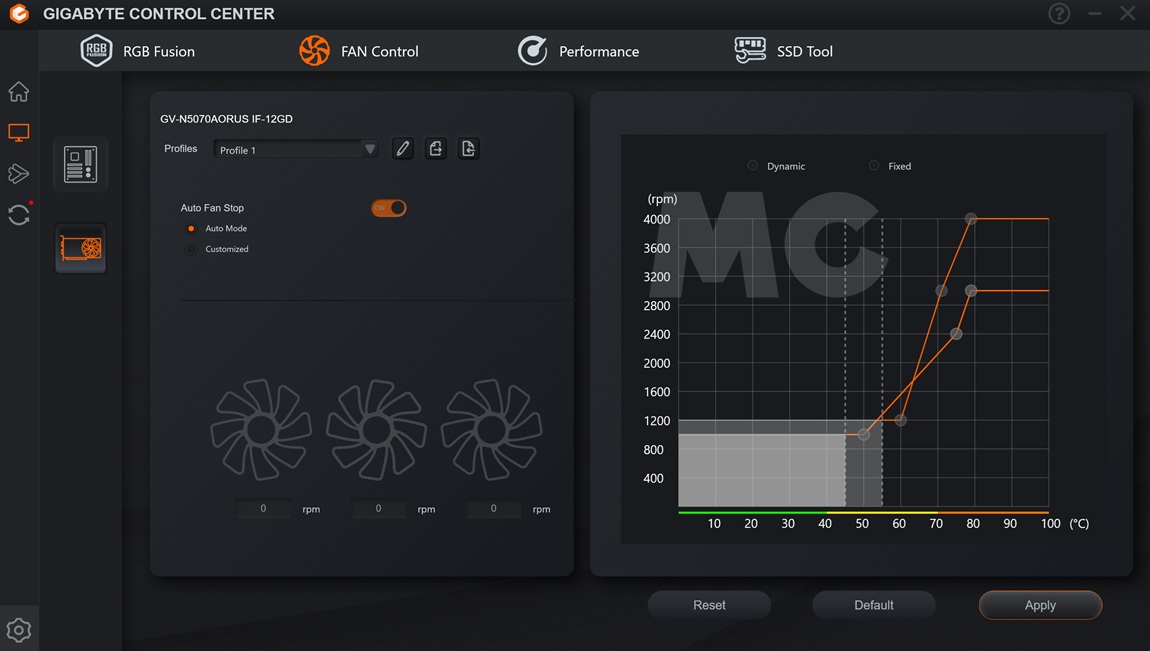Switch to FAN Control tab
The width and height of the screenshot is (1150, 651).
(359, 51)
